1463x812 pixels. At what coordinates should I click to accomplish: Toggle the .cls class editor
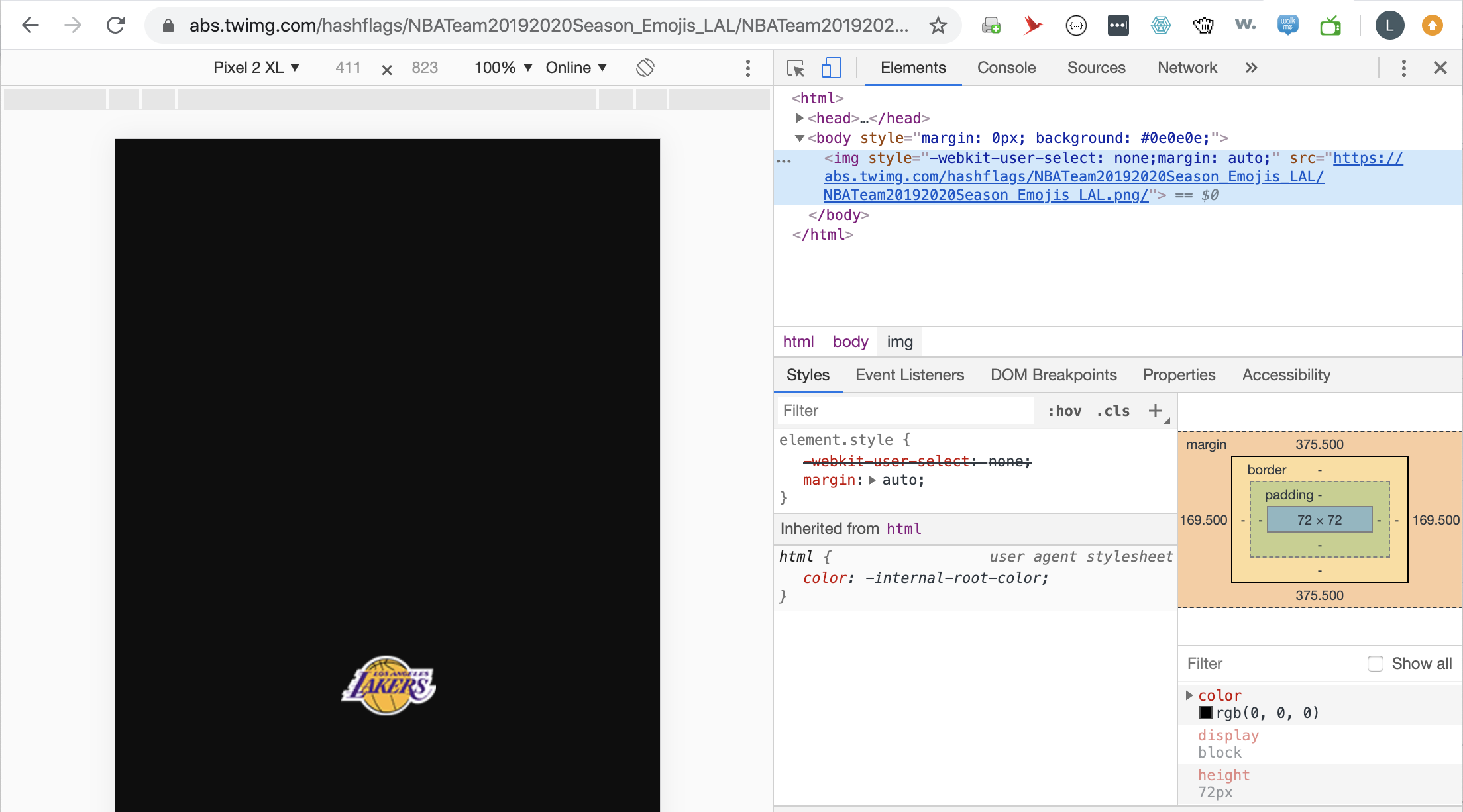[1112, 411]
